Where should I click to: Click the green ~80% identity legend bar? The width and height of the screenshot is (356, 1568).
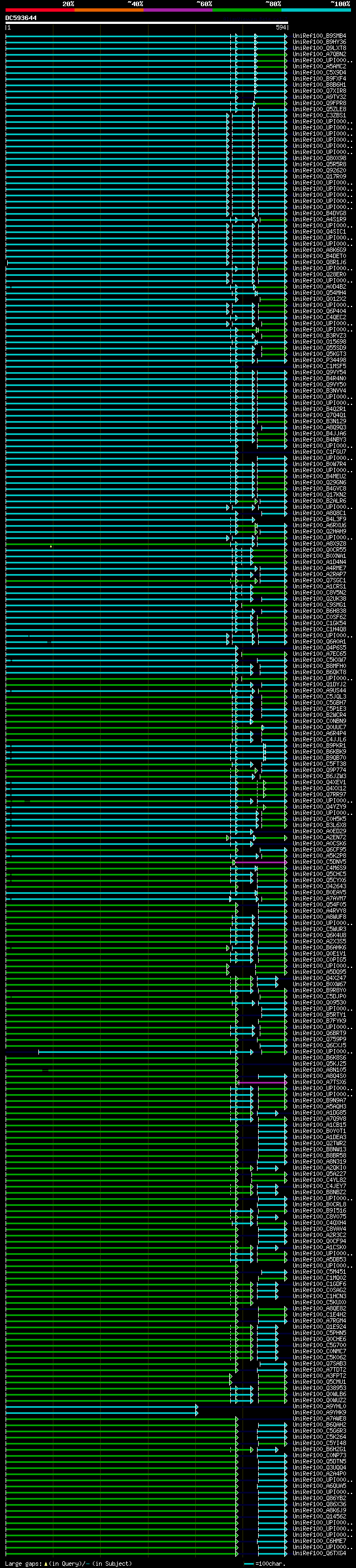pos(247,10)
